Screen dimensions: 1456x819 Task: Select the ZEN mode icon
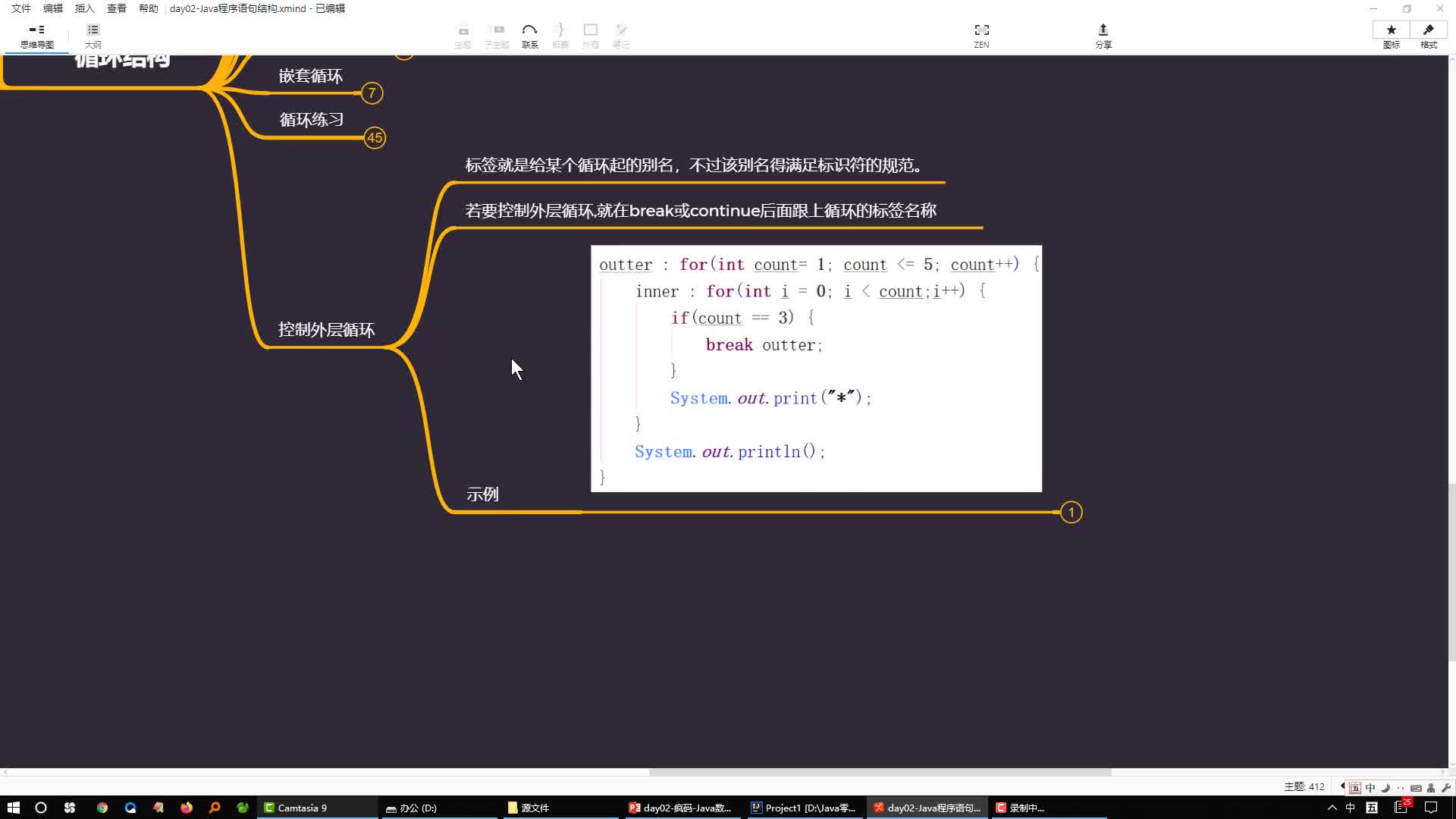click(x=980, y=30)
